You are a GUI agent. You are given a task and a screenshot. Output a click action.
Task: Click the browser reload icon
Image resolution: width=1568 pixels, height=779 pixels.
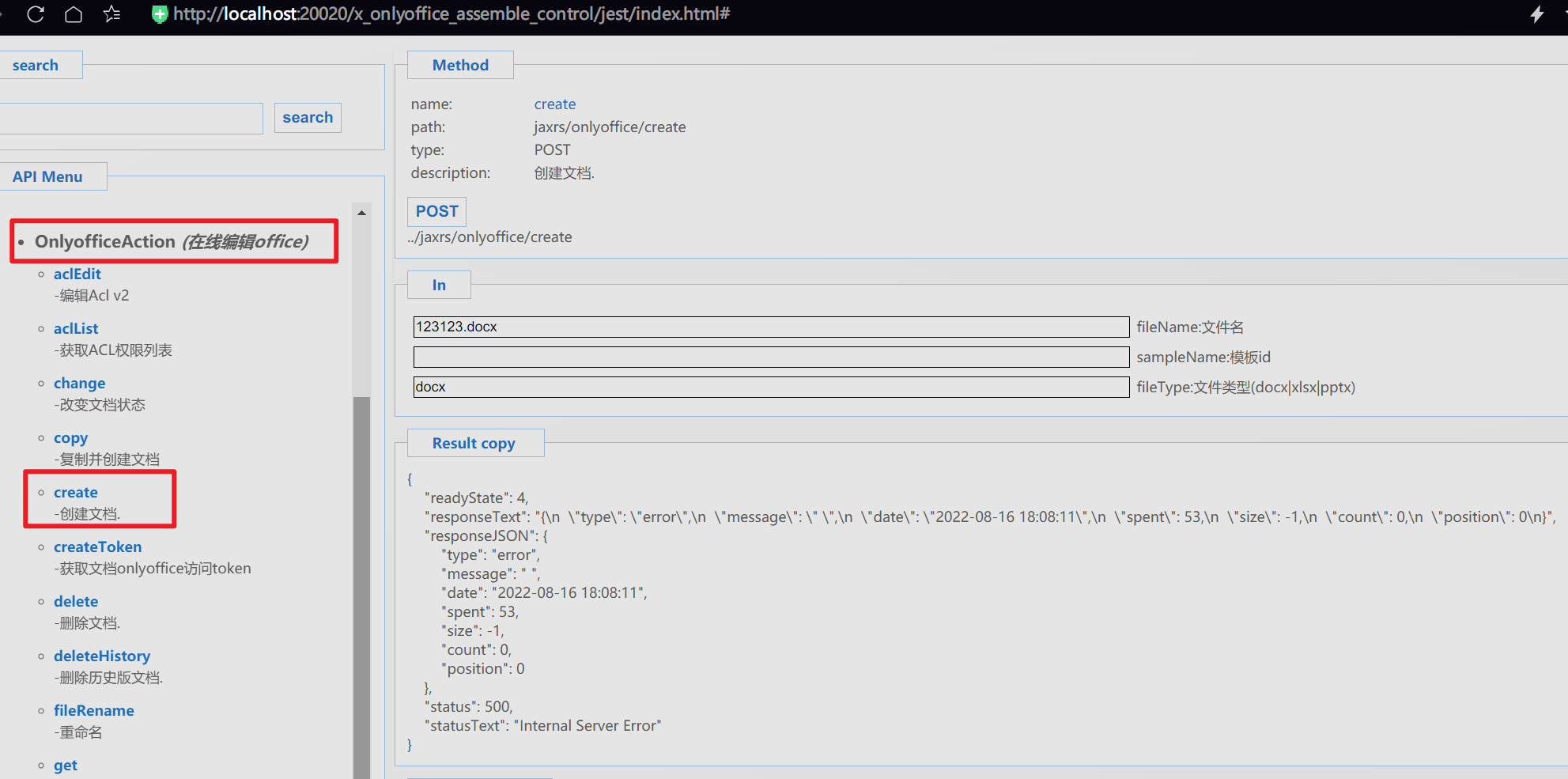pyautogui.click(x=36, y=14)
